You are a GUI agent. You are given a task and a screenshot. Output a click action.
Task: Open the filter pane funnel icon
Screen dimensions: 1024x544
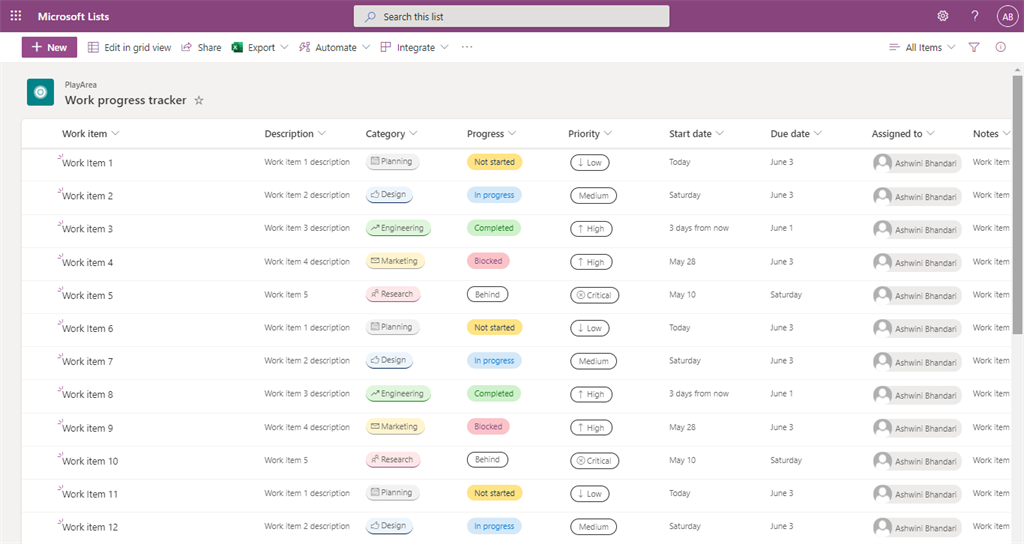point(974,47)
